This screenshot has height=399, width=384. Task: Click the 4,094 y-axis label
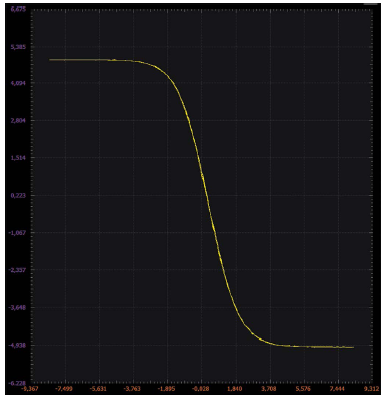tap(19, 83)
